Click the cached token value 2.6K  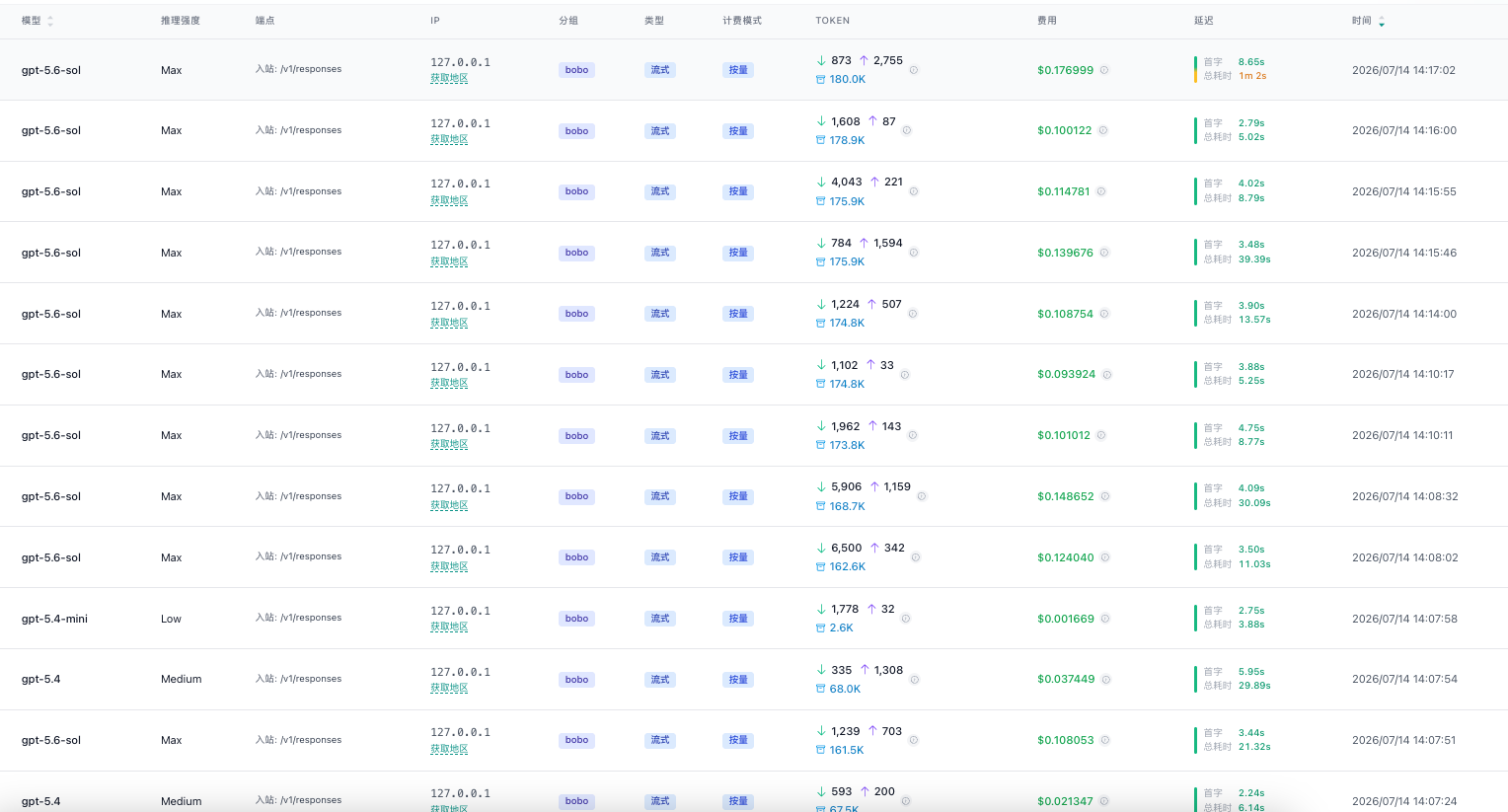(842, 627)
